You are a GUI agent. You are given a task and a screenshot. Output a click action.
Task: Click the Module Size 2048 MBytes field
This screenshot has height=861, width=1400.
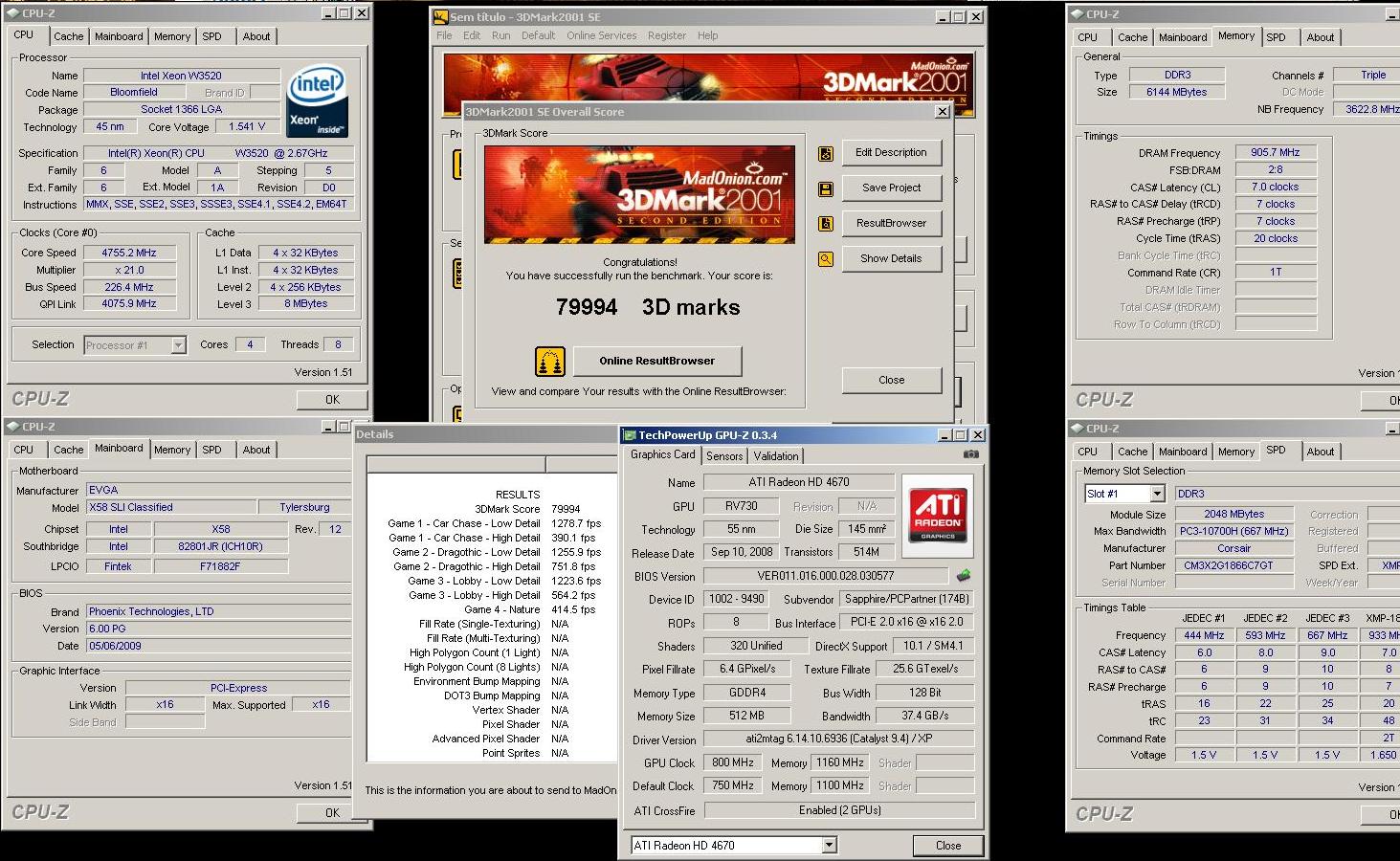(1233, 514)
